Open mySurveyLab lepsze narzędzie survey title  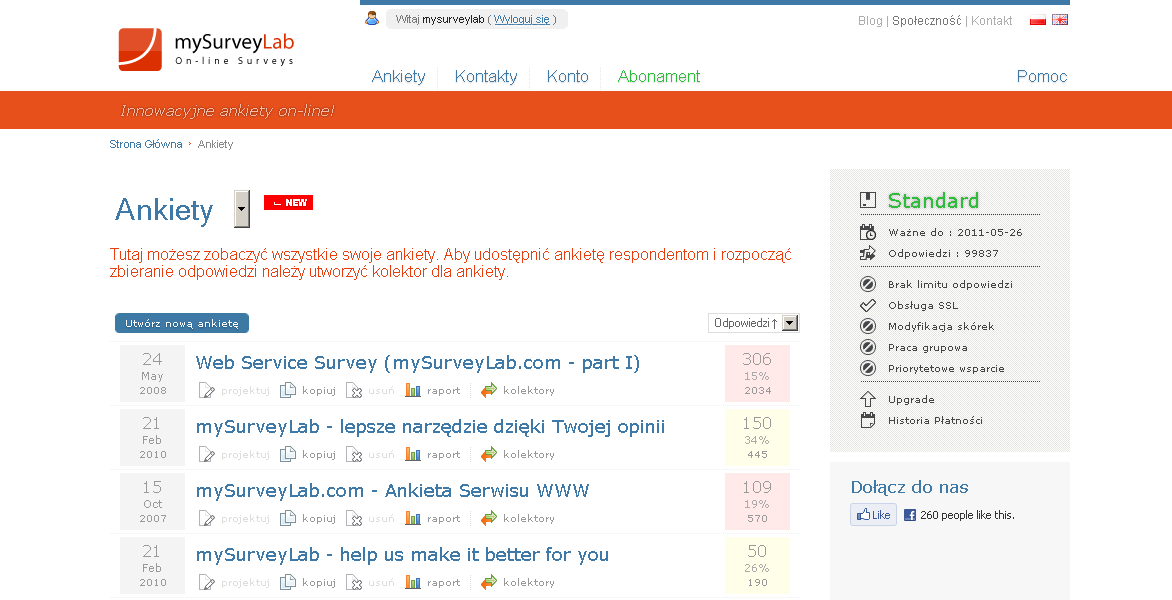[x=431, y=427]
